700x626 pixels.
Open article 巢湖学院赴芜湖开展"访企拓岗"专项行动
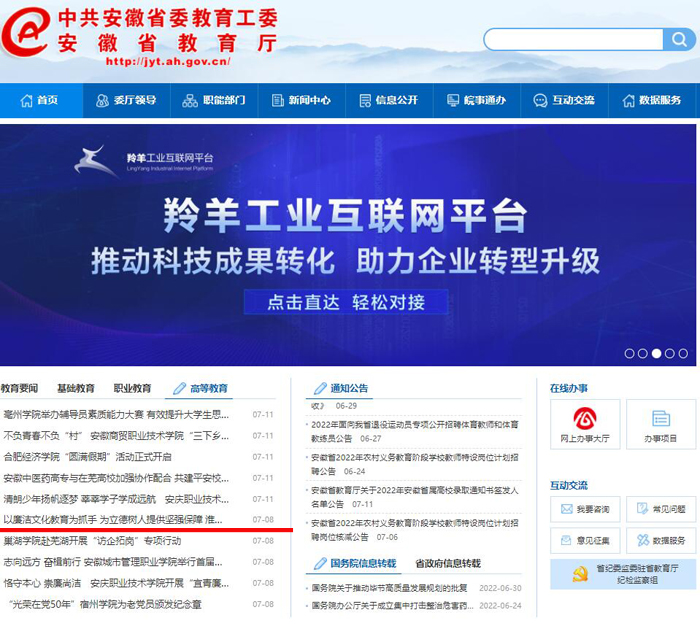click(x=92, y=541)
